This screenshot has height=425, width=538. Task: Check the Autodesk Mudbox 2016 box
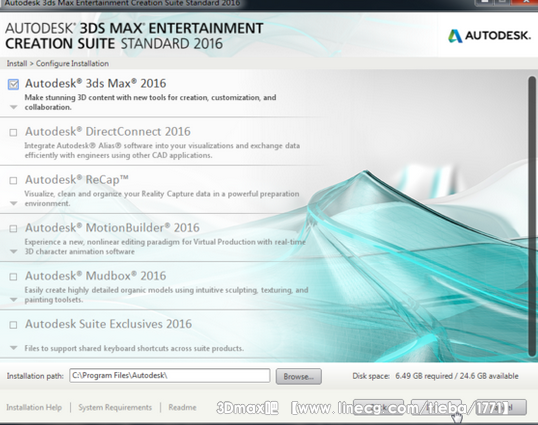(x=13, y=277)
